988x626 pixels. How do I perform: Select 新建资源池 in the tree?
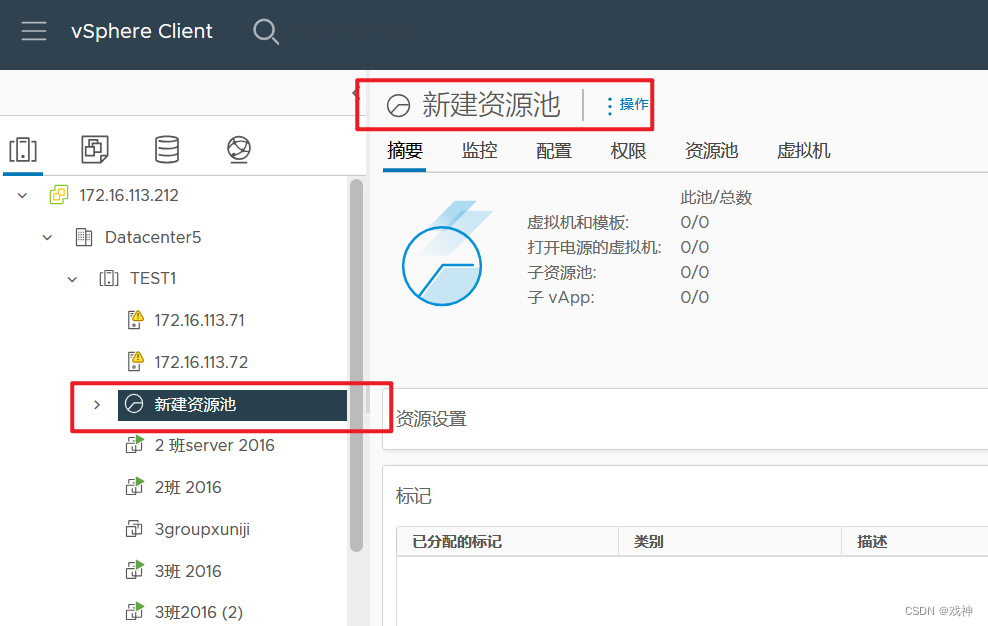[232, 405]
